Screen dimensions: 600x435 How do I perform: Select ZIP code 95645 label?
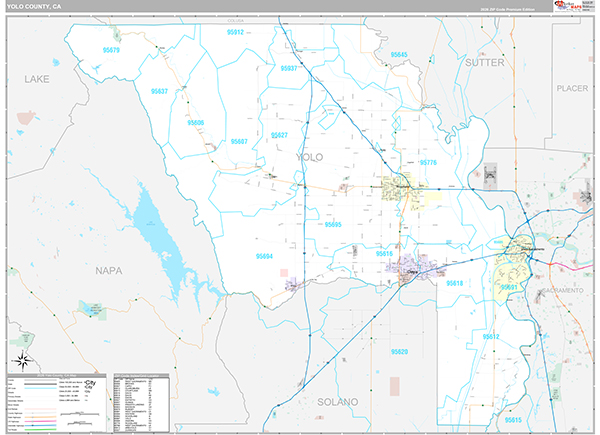point(399,54)
